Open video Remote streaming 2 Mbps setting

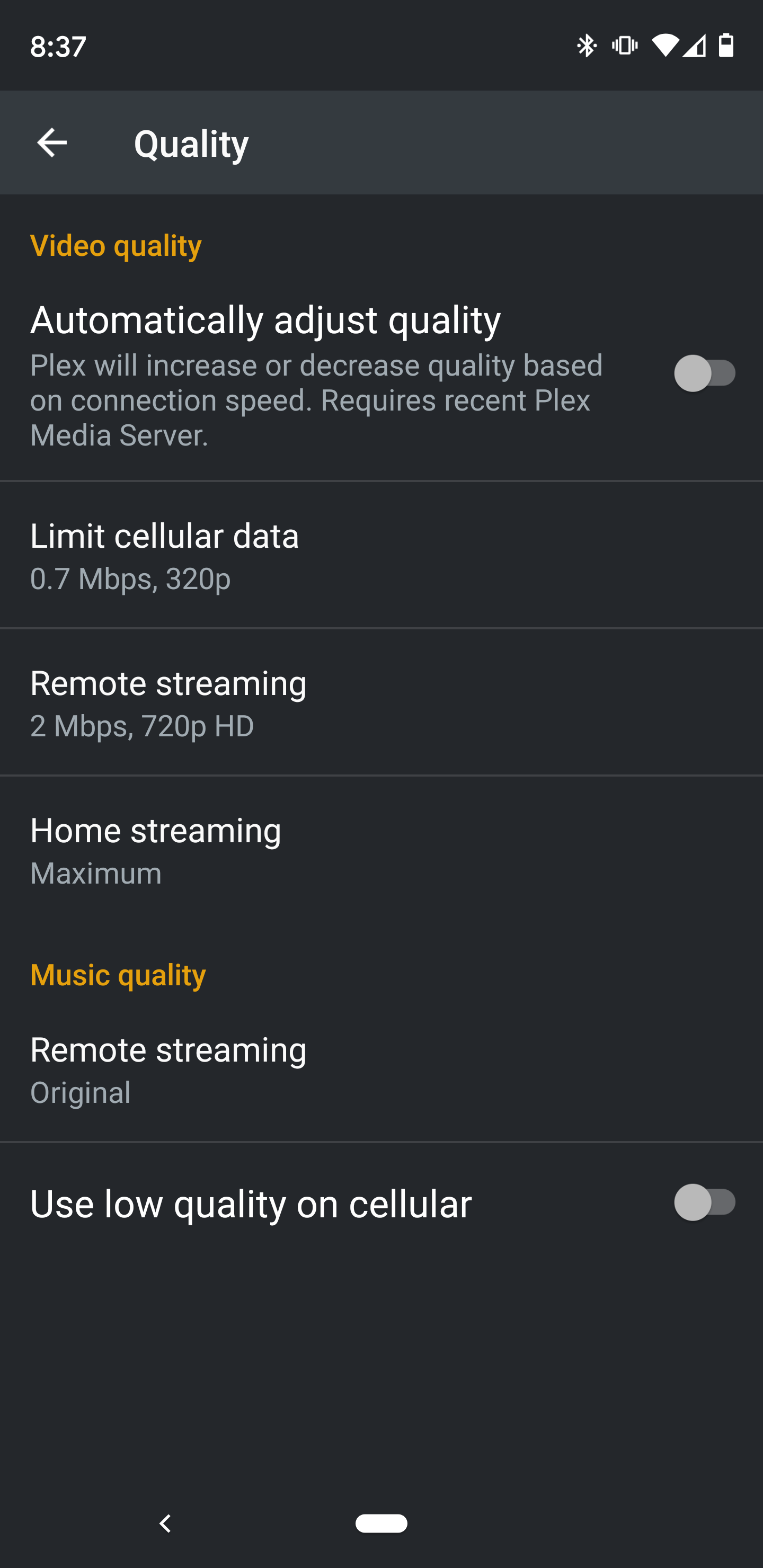(x=381, y=702)
